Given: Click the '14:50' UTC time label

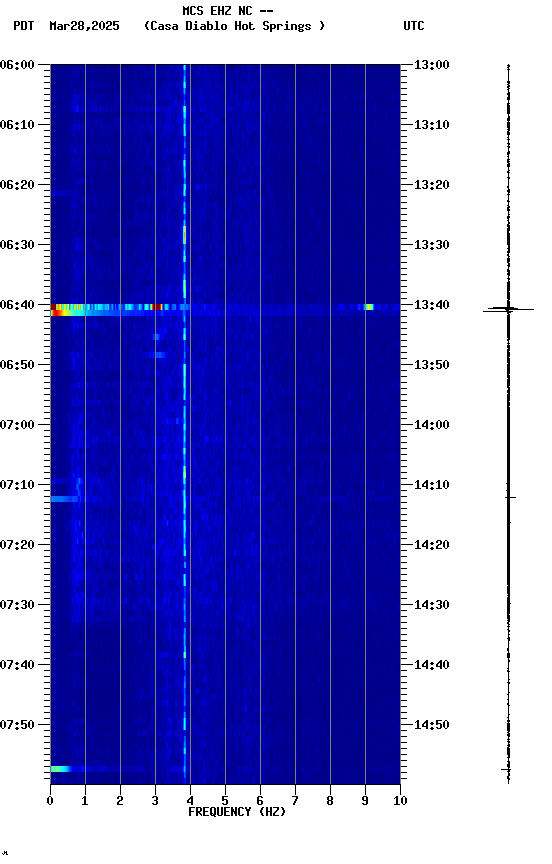Looking at the screenshot, I should click(432, 725).
